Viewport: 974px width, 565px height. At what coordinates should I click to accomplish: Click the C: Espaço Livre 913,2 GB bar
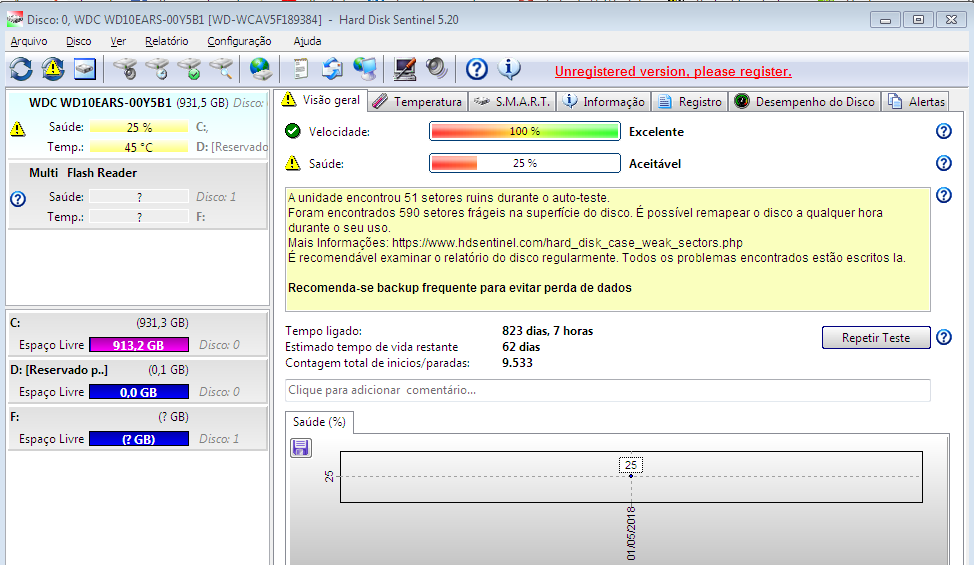pyautogui.click(x=139, y=345)
